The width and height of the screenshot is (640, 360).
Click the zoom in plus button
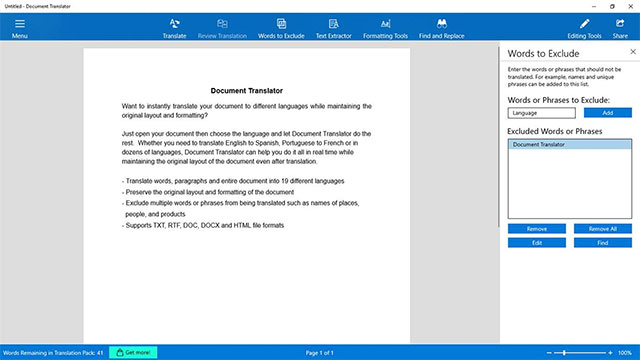[x=610, y=353]
